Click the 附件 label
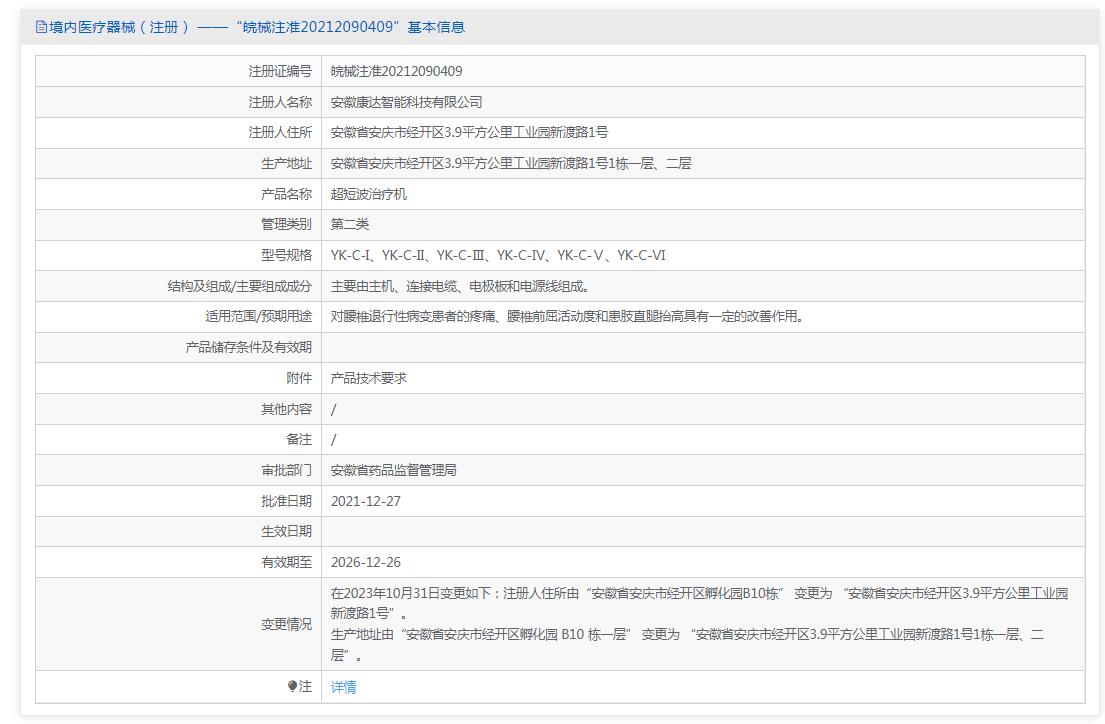 [x=299, y=378]
